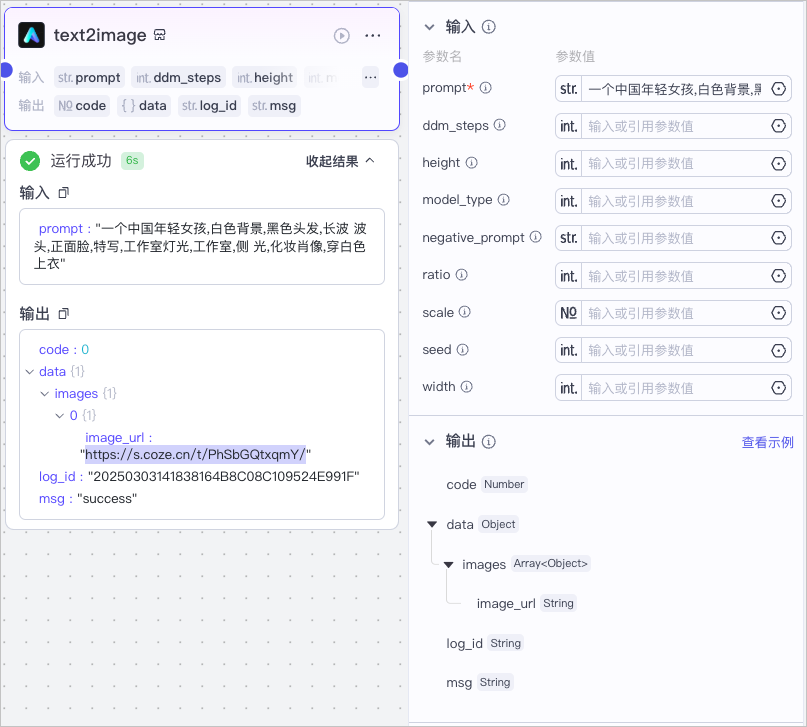Copy the run result output section
Viewport: 807px width, 727px height.
coord(63,313)
